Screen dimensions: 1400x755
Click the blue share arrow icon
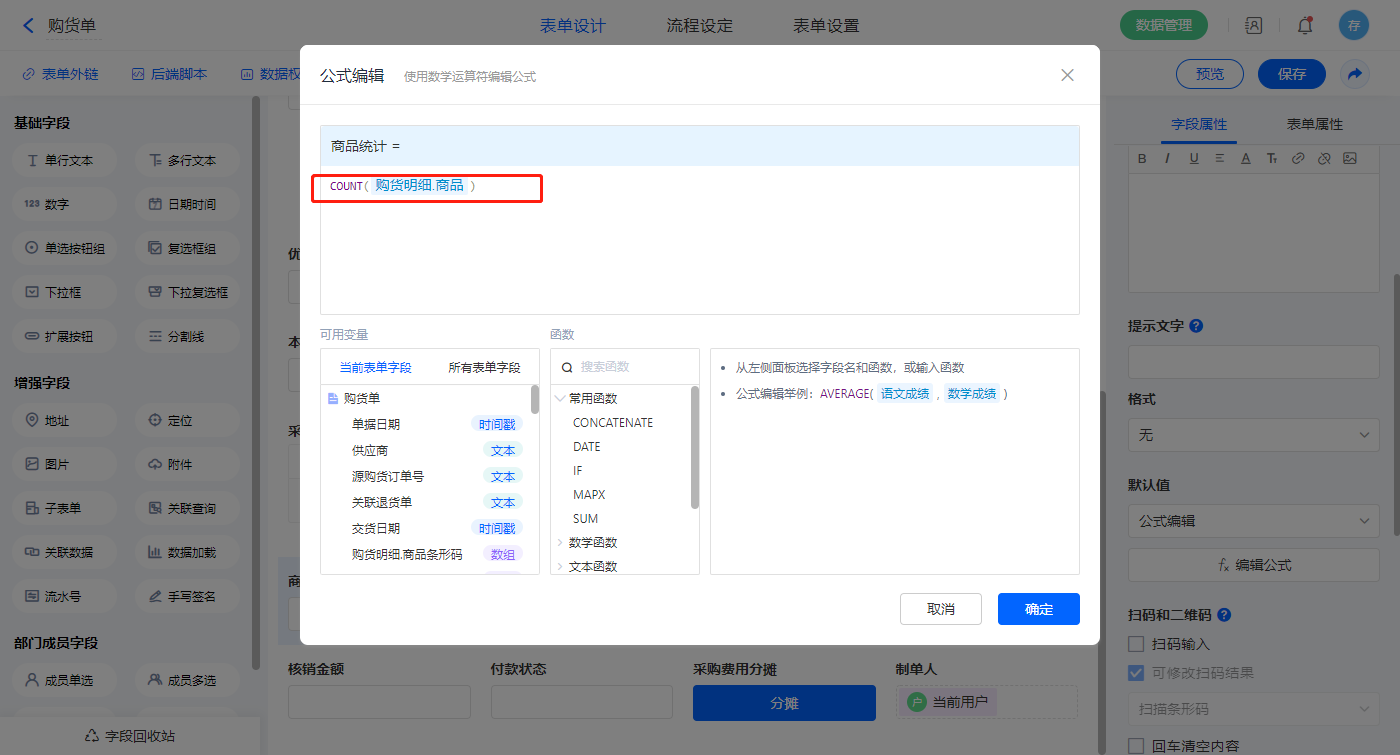(1354, 74)
